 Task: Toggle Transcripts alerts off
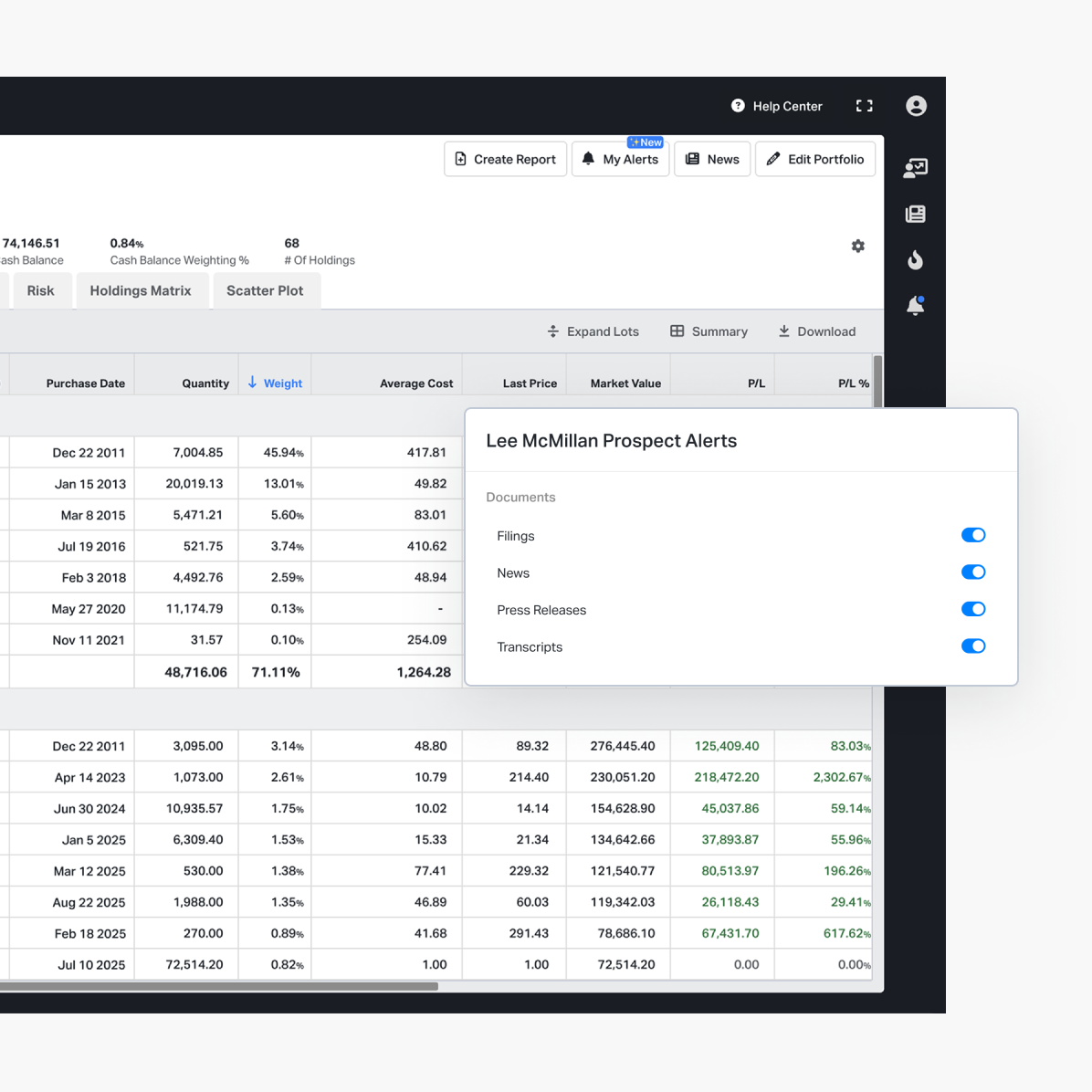tap(973, 646)
